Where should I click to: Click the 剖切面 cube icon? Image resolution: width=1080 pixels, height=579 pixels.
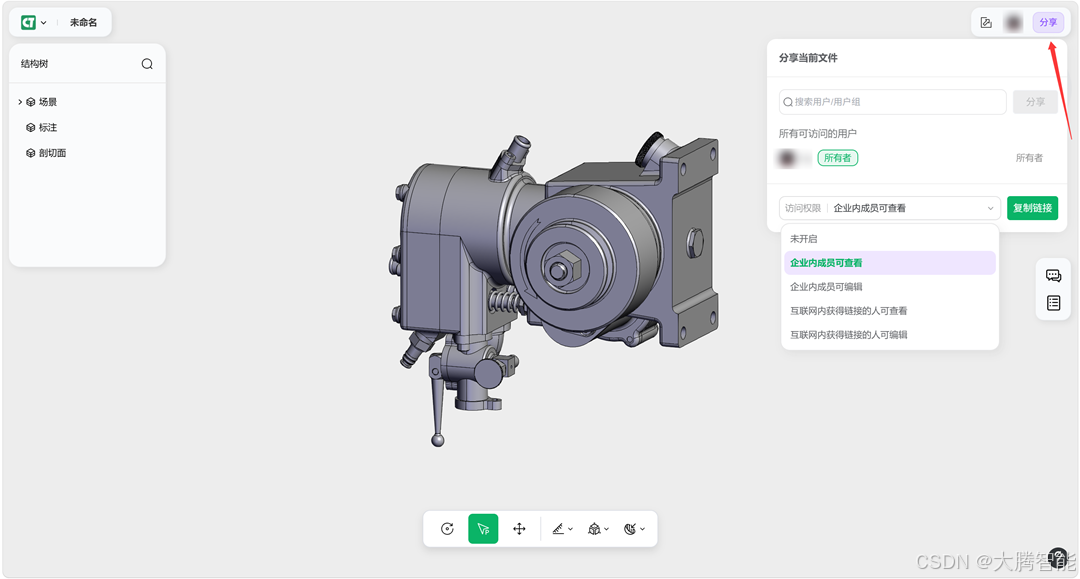[30, 153]
